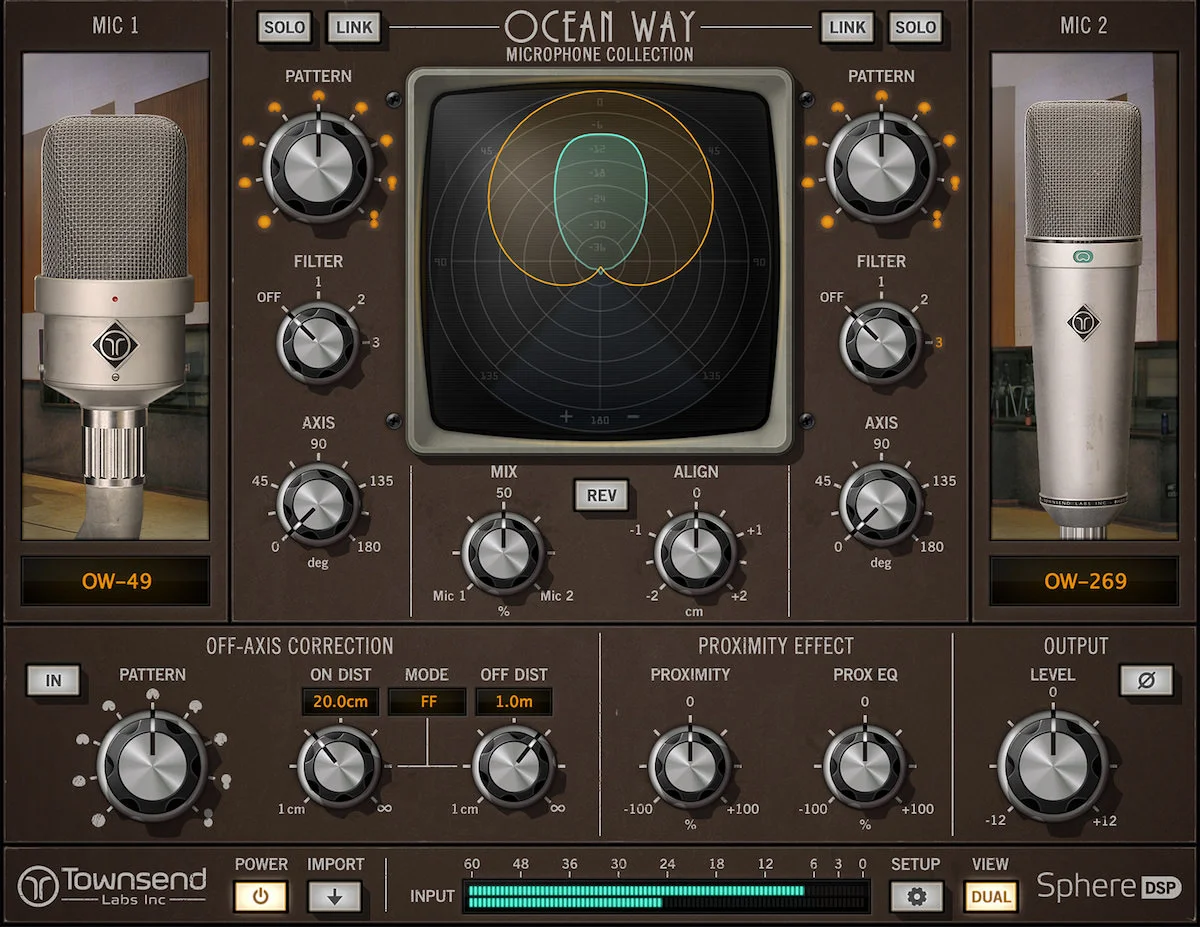Click the Mic 2 label under MIX knob
Image resolution: width=1200 pixels, height=927 pixels.
(557, 596)
